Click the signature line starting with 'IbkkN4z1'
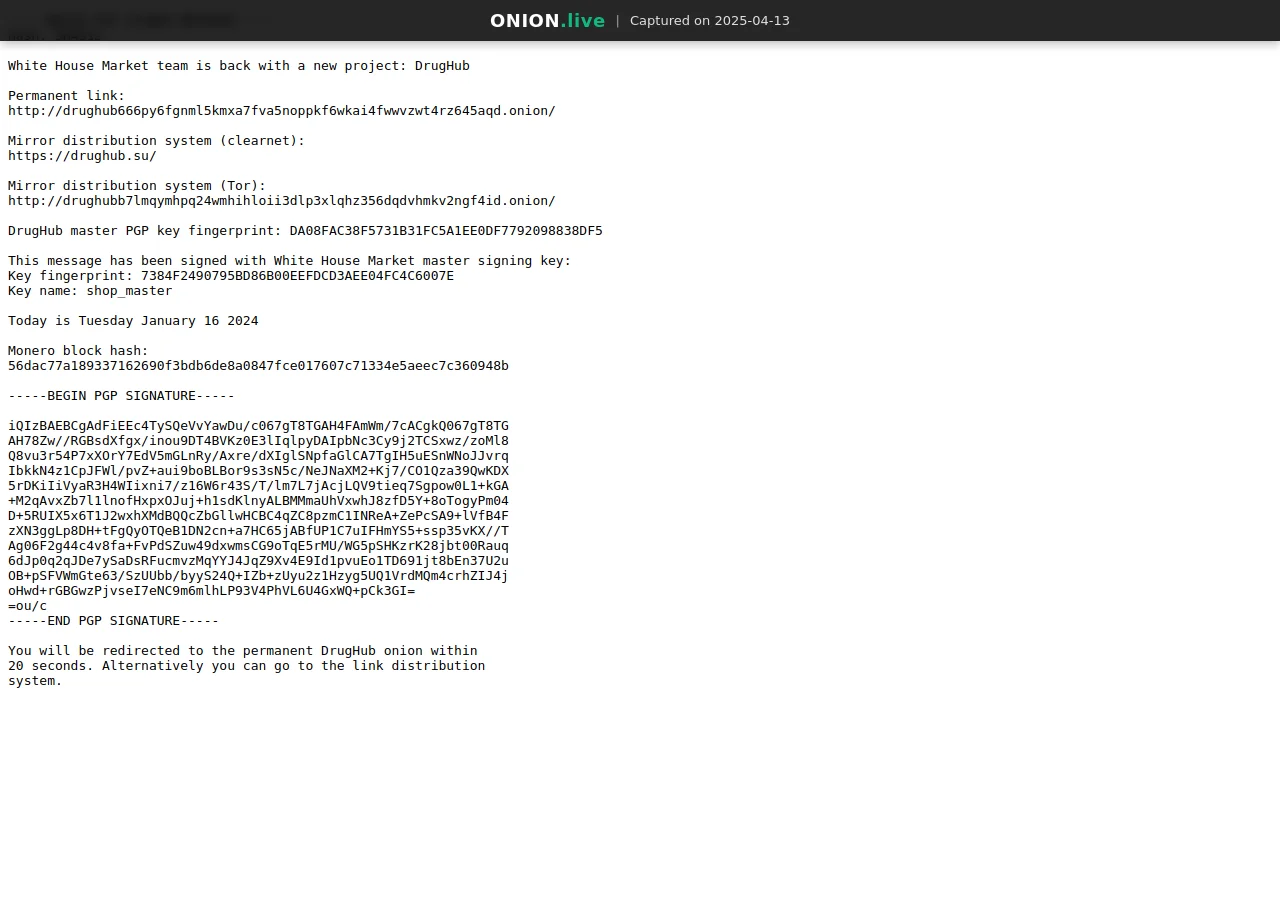 tap(258, 471)
